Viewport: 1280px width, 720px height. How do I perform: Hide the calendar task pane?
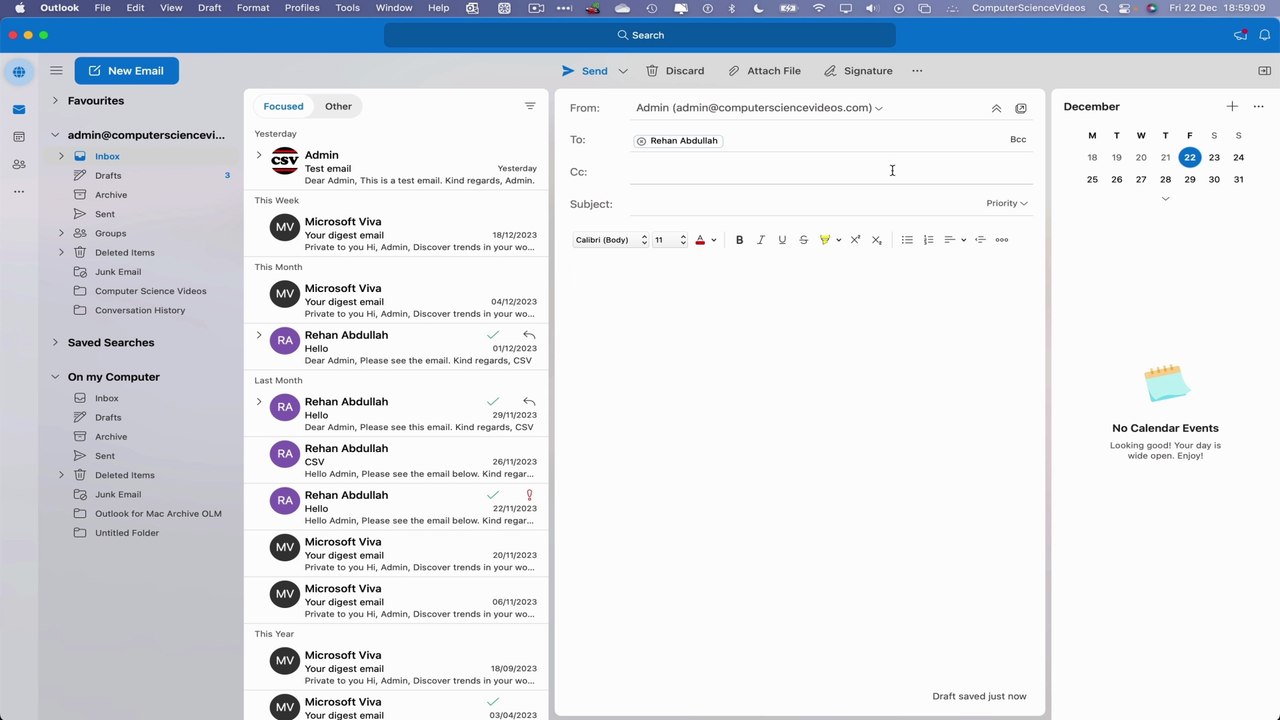click(x=1264, y=71)
